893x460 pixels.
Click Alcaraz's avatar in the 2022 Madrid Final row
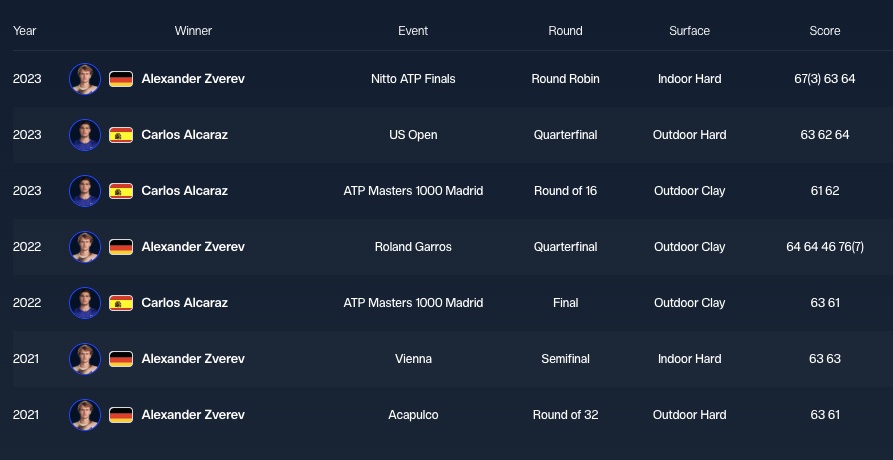click(85, 303)
